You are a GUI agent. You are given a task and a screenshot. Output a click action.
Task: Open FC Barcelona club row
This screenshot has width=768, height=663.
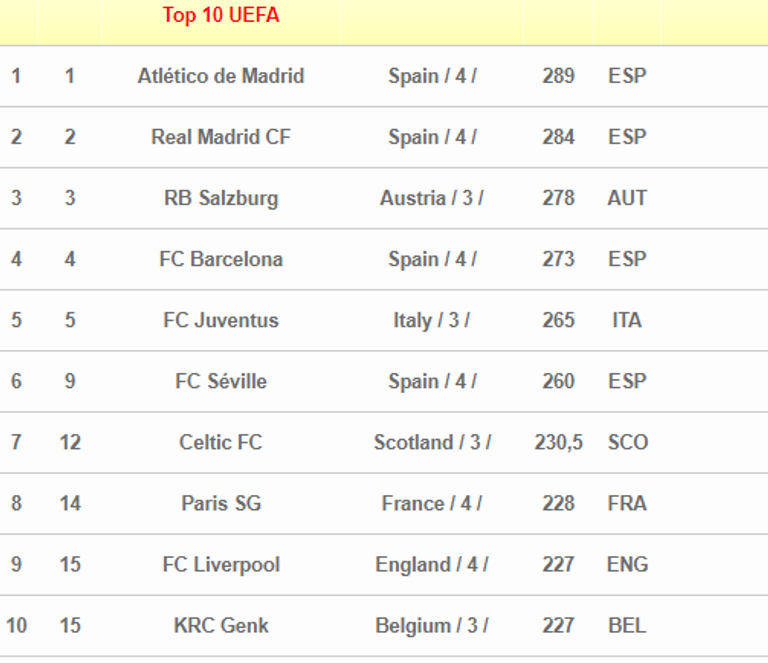pos(221,259)
